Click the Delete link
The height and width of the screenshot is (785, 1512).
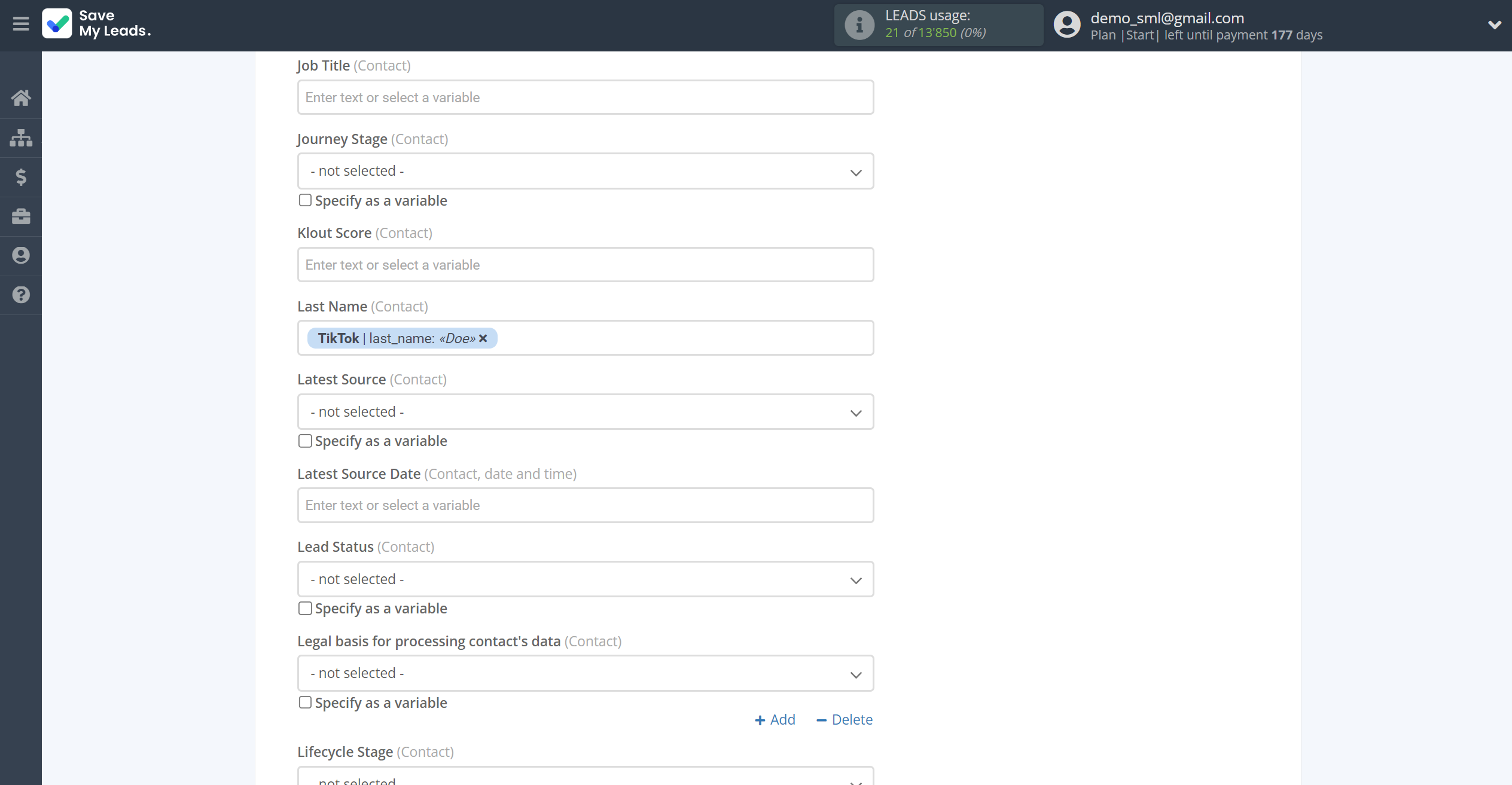tap(845, 720)
